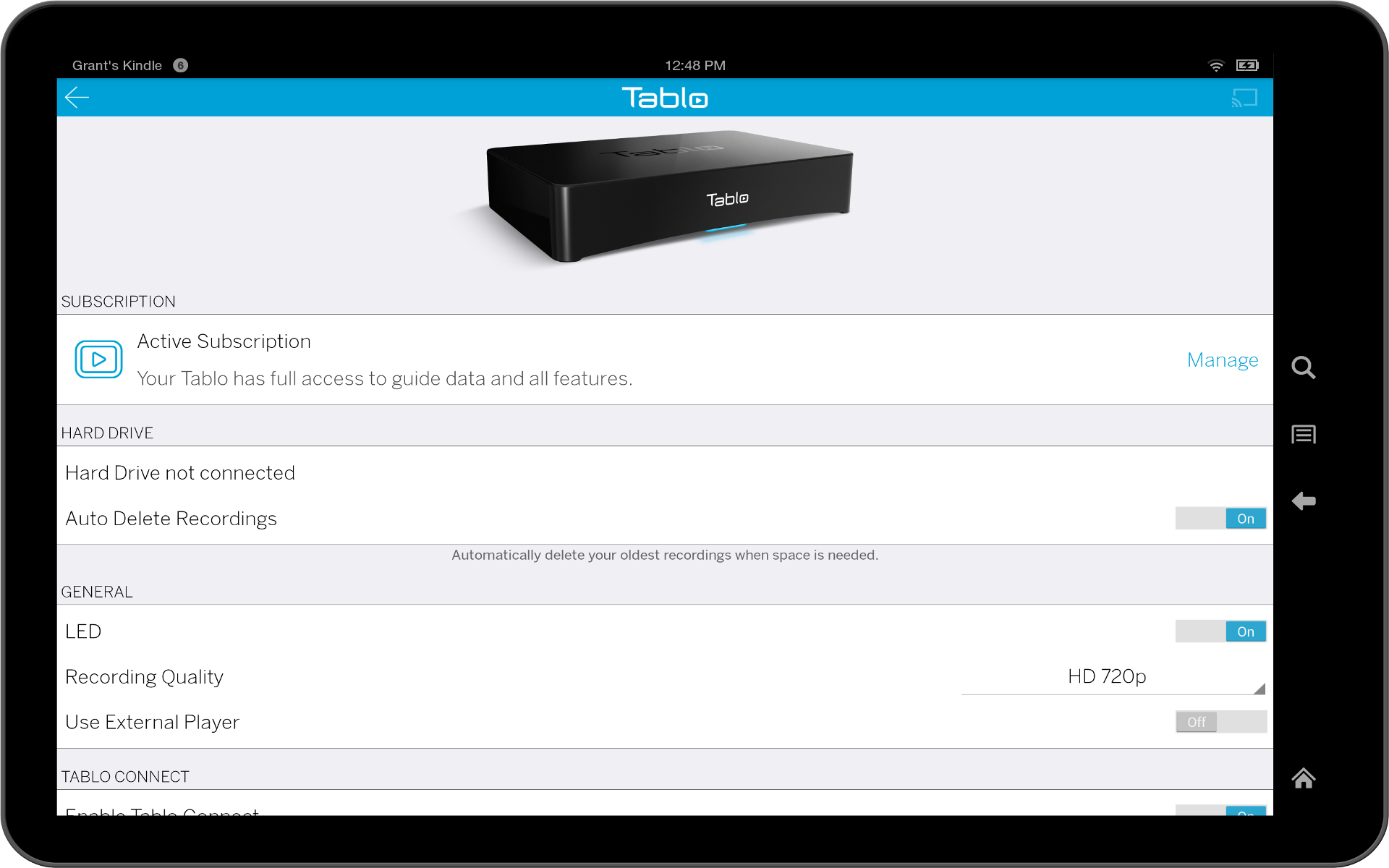
Task: Click the Recording Quality dropdown corner arrow
Action: [1260, 689]
